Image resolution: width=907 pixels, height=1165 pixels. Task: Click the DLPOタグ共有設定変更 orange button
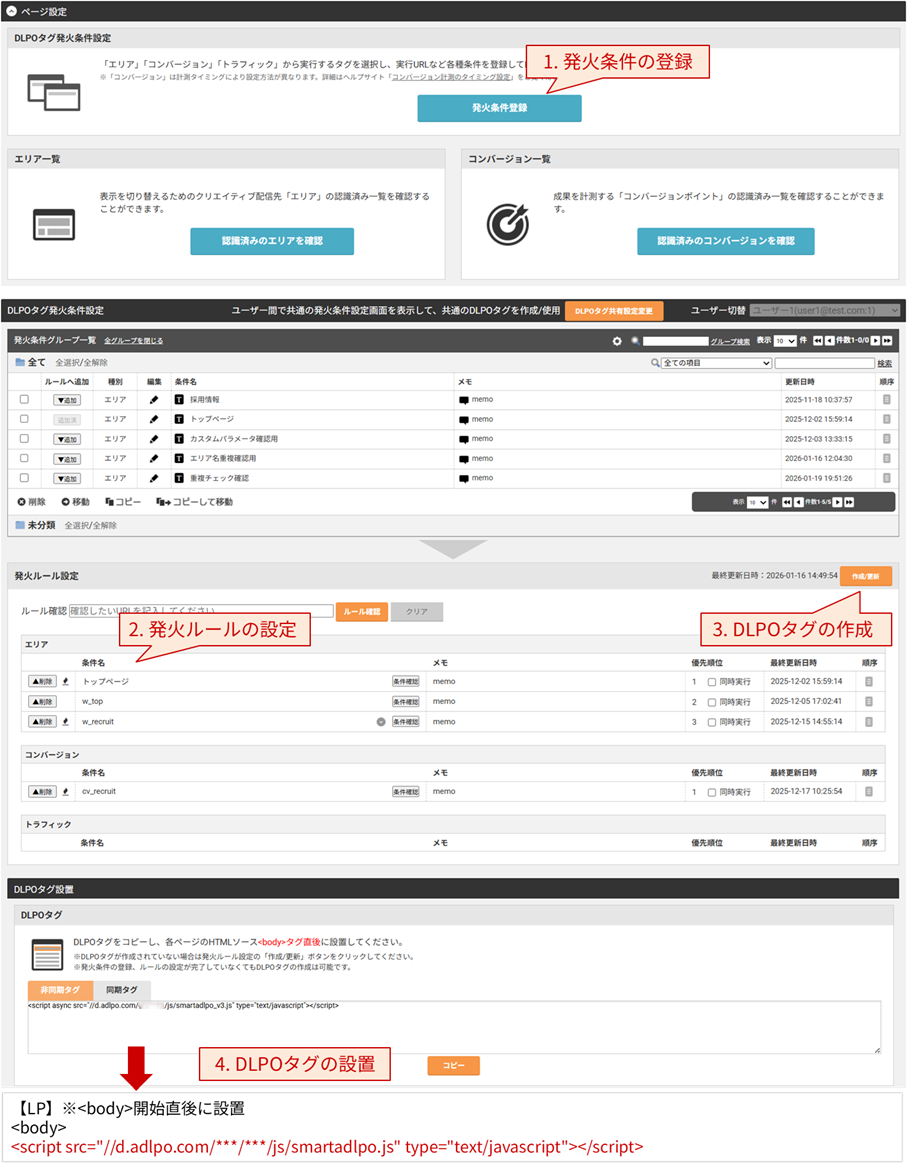pos(614,311)
